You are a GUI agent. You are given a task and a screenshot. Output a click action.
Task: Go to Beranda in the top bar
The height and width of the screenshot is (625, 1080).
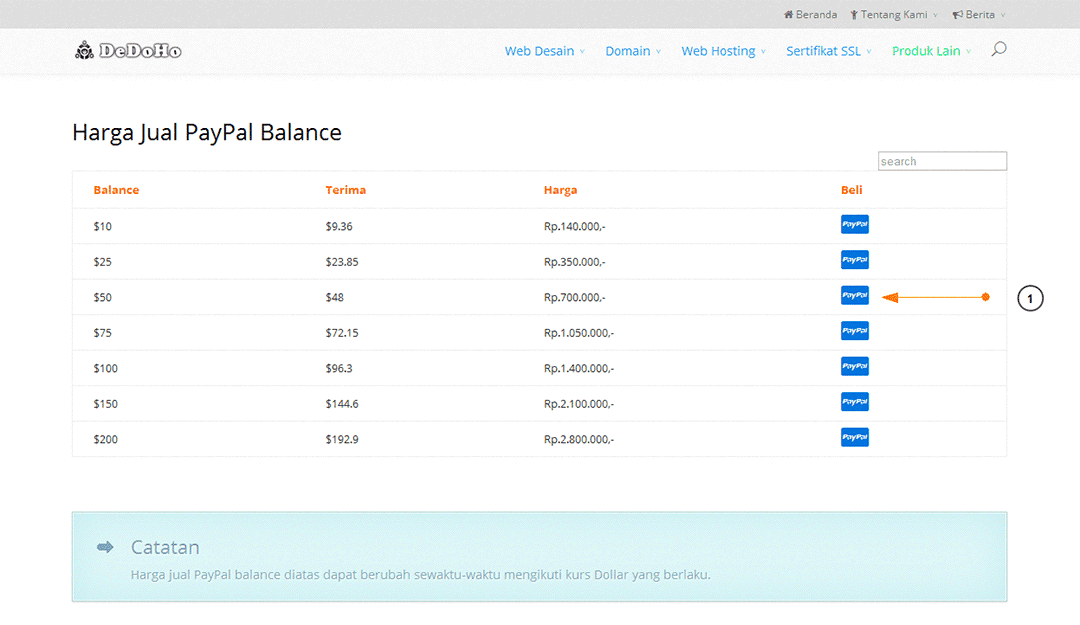click(810, 15)
